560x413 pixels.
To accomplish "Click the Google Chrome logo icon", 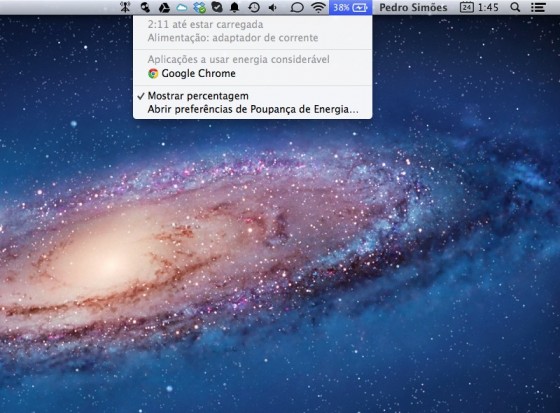I will [153, 74].
